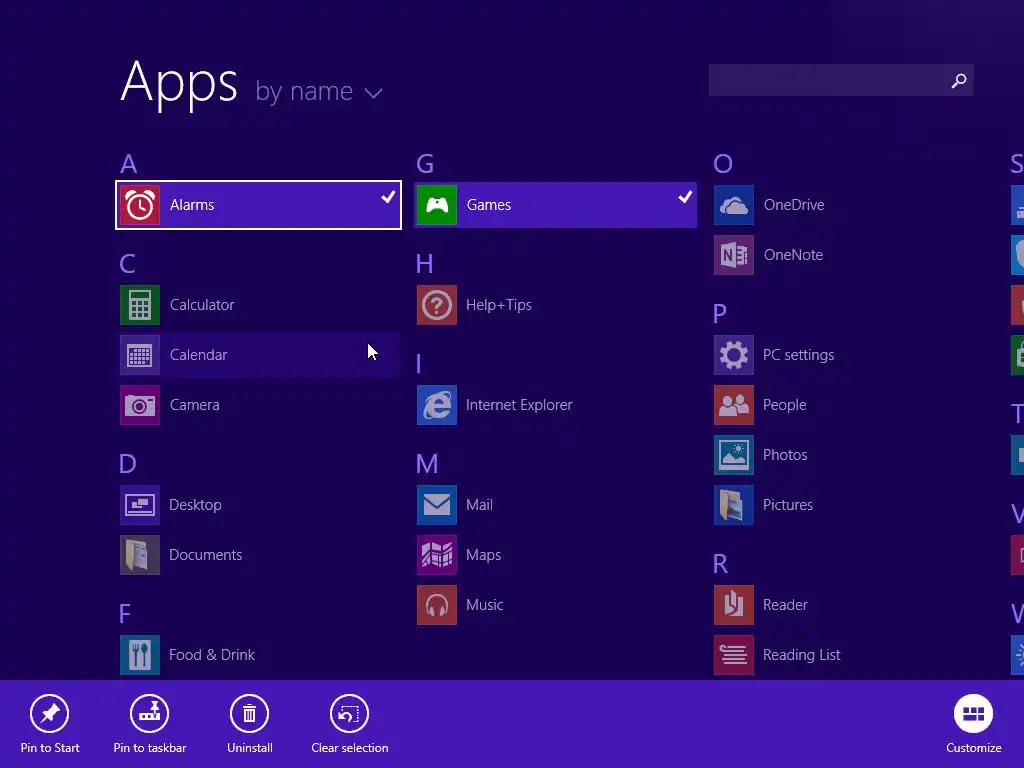Click the 'Internet Explorer' label
The height and width of the screenshot is (768, 1024).
pyautogui.click(x=519, y=405)
